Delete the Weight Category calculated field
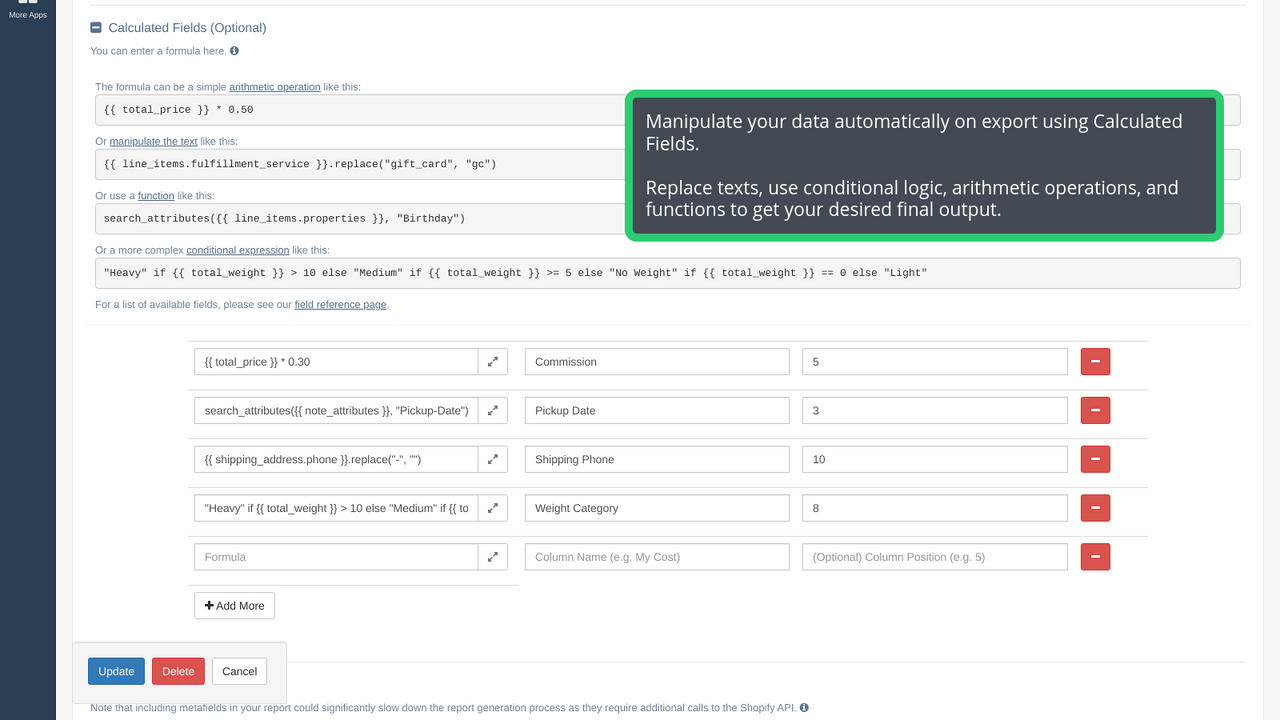 coord(1095,508)
